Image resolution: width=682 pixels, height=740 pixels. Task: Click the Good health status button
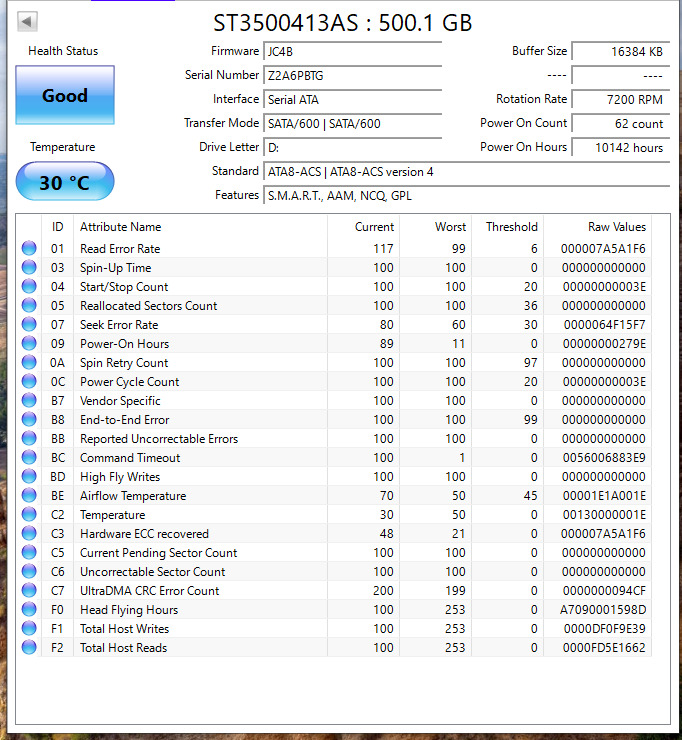(x=65, y=95)
